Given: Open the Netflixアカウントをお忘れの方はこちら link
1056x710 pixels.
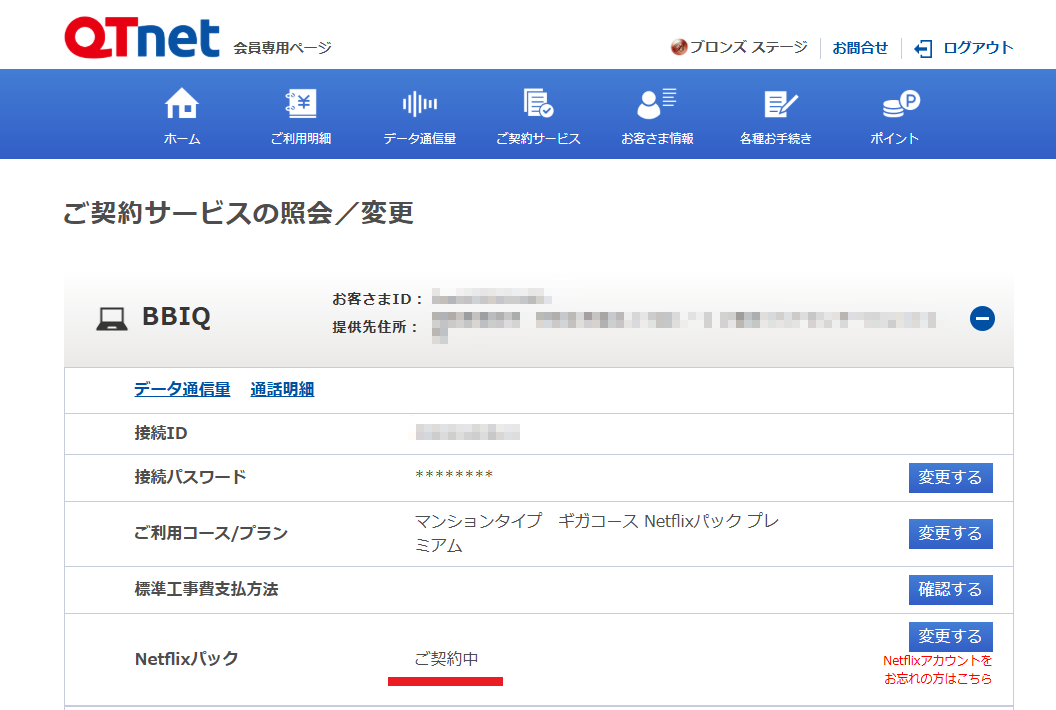Looking at the screenshot, I should [937, 670].
